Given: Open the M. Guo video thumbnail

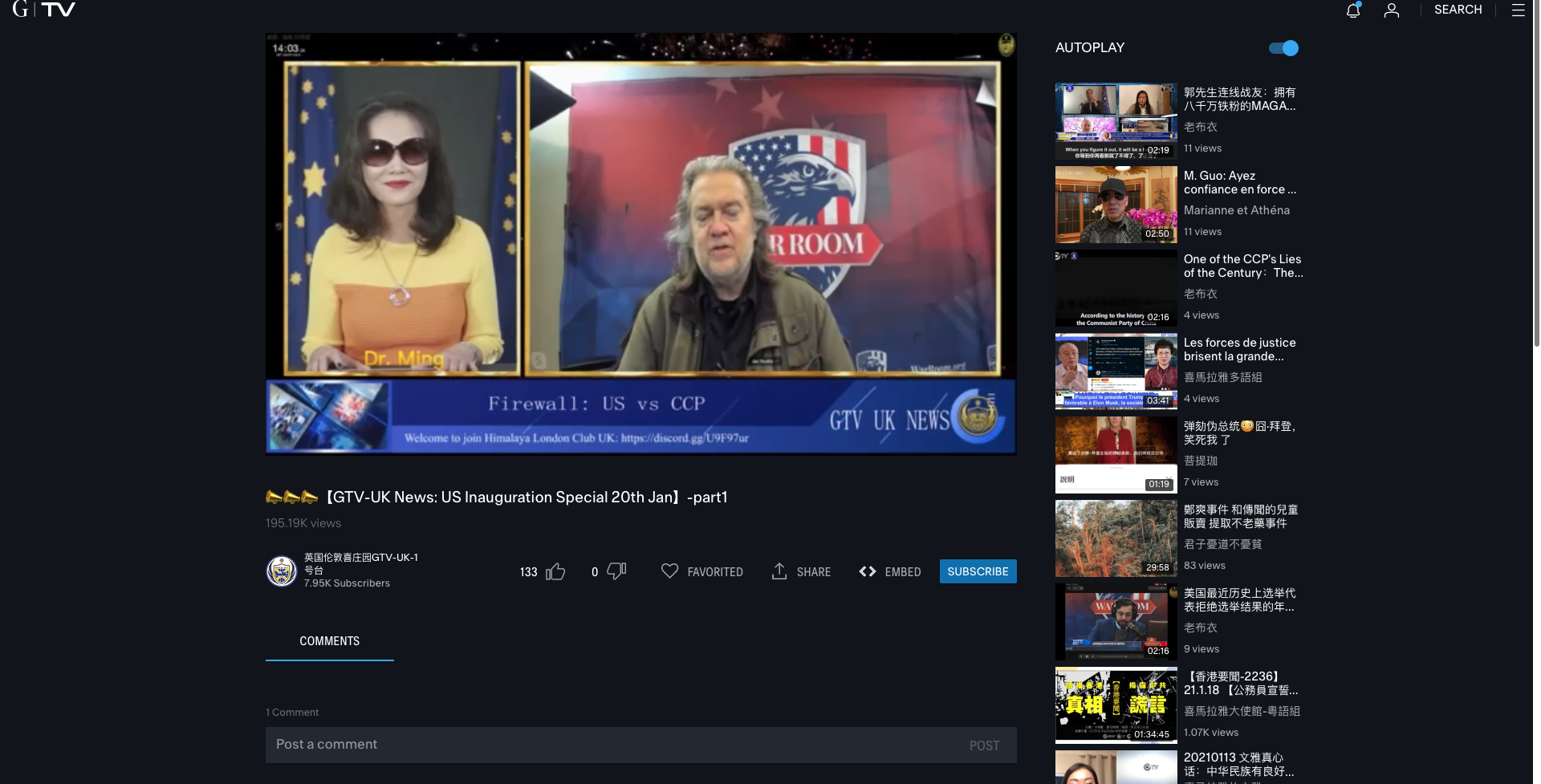Looking at the screenshot, I should click(1116, 205).
